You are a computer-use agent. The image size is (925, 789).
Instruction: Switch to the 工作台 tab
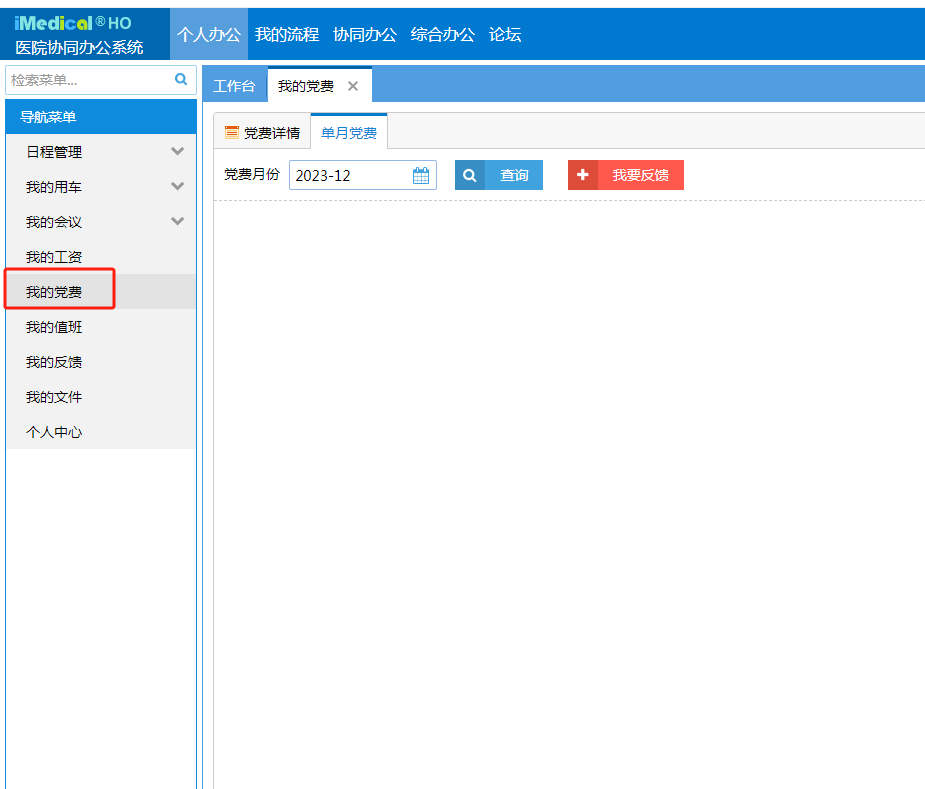(234, 87)
